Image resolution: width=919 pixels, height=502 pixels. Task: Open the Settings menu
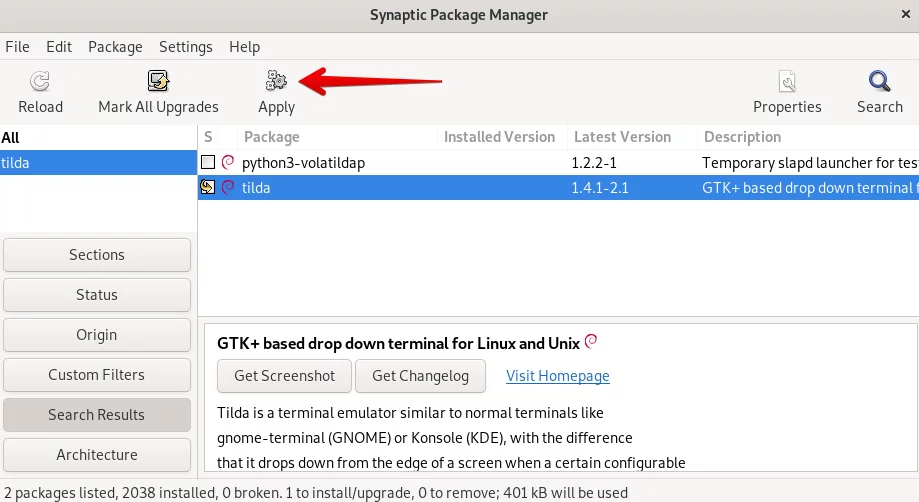pos(186,47)
